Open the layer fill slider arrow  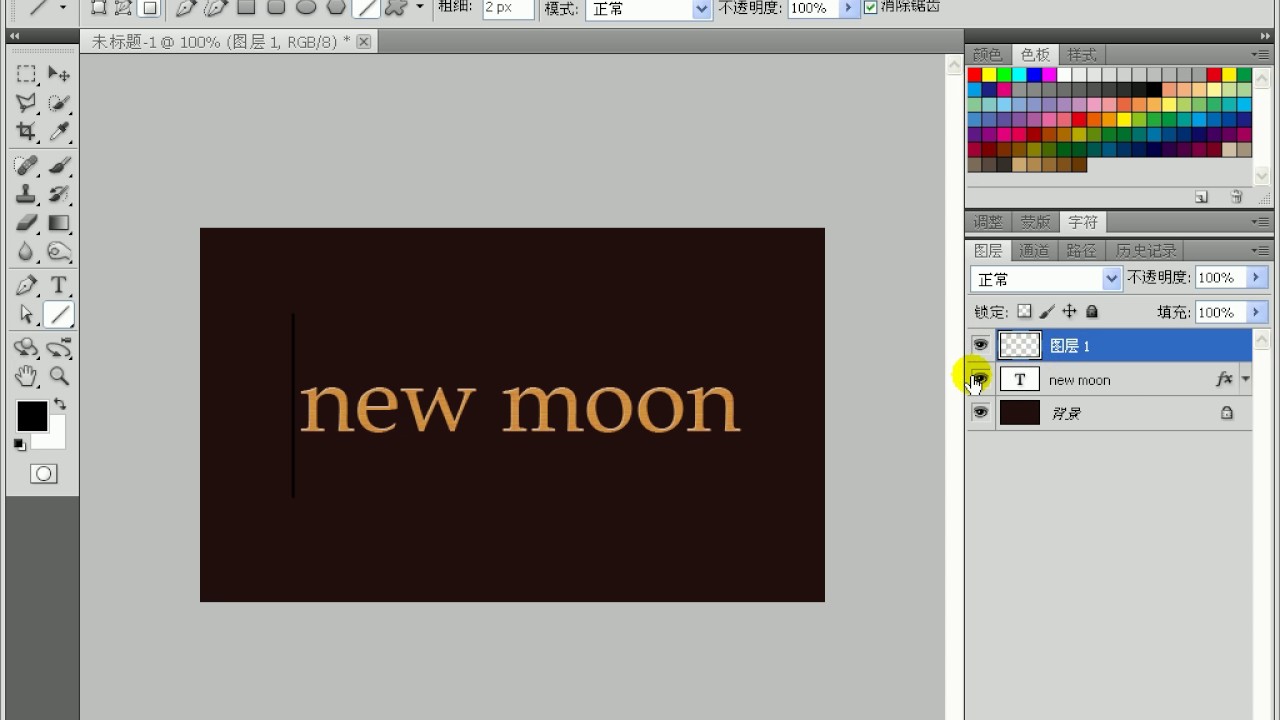pos(1257,312)
